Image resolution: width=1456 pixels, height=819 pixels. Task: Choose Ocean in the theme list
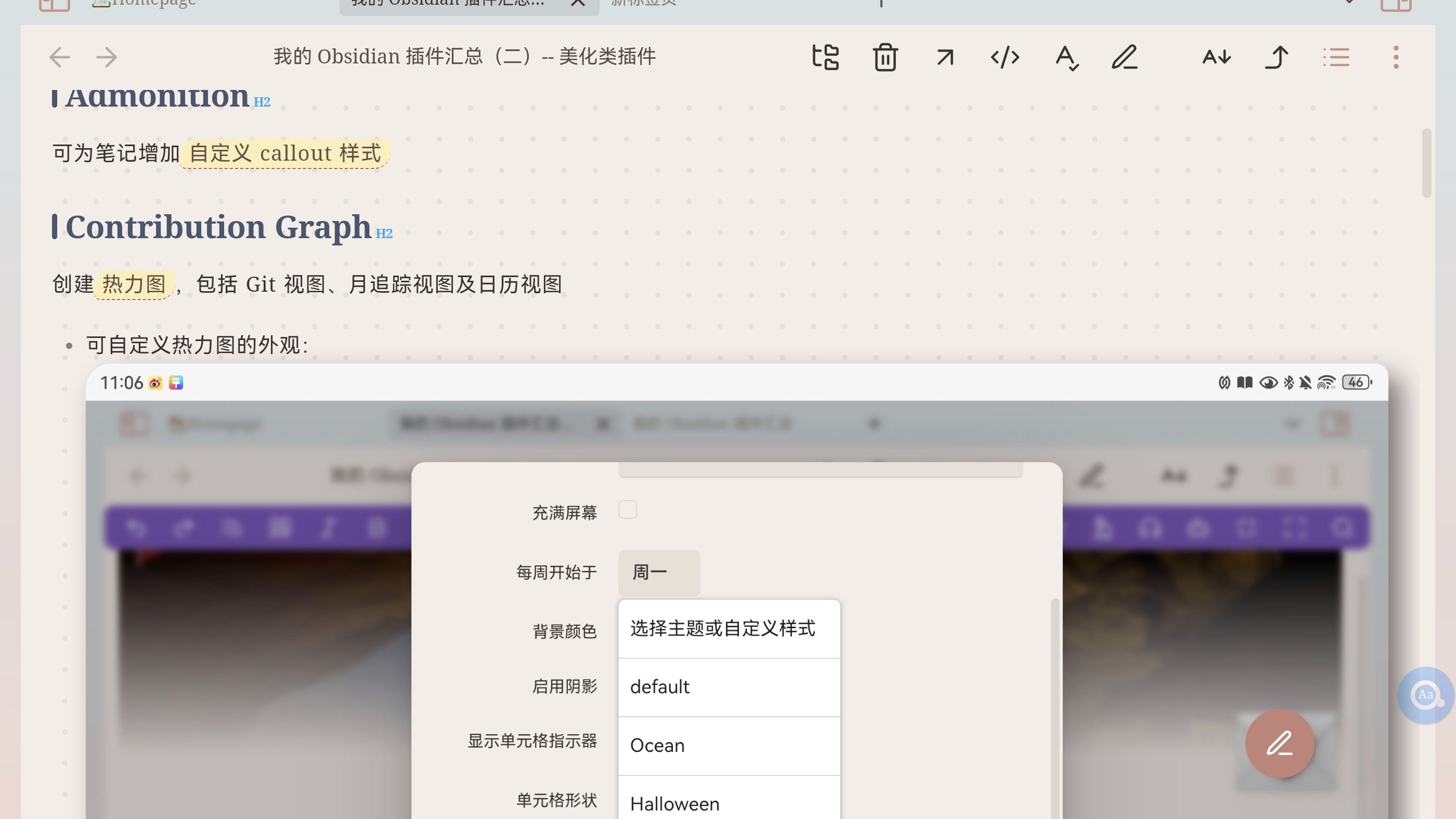(729, 746)
